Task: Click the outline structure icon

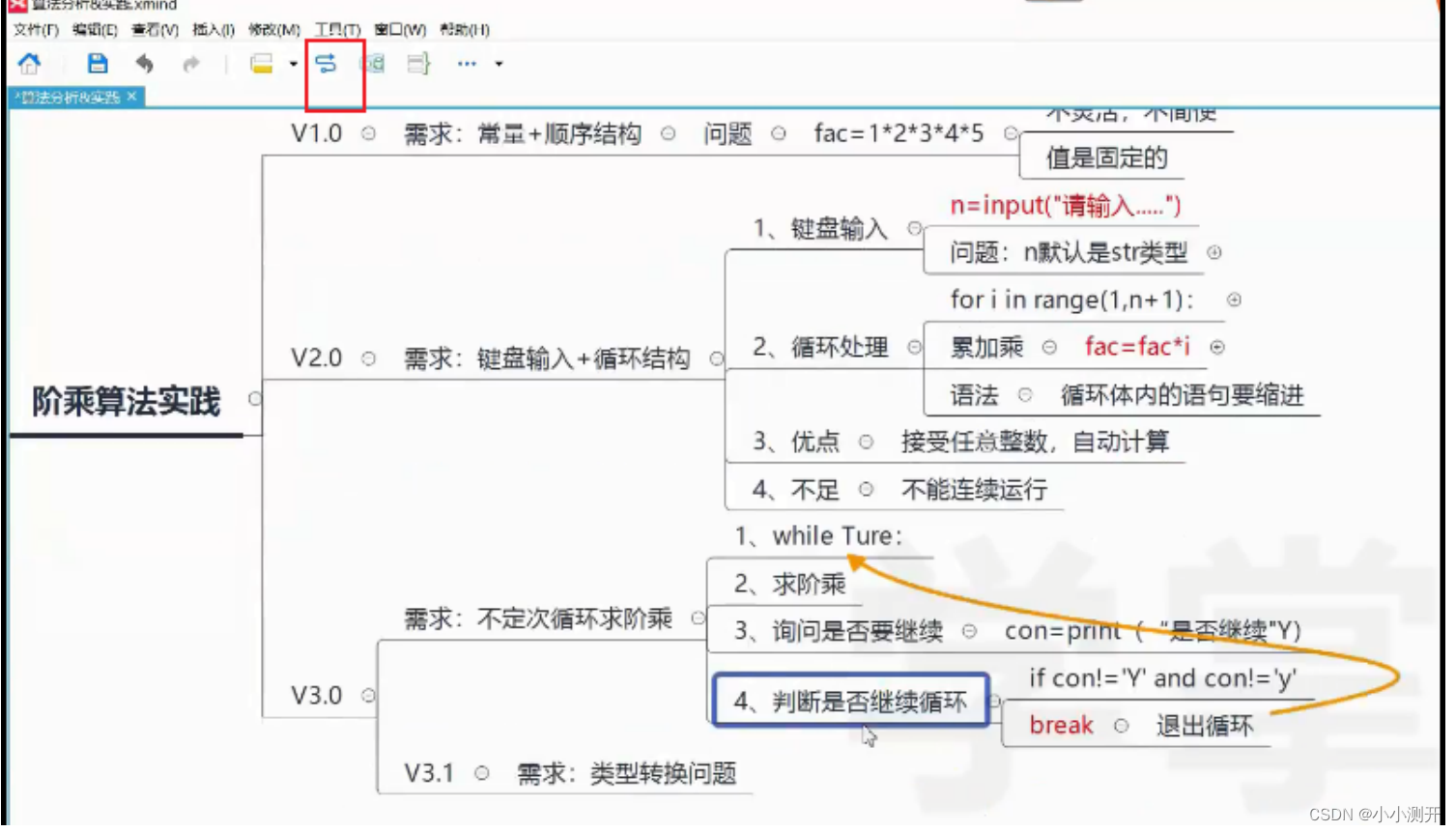Action: 416,63
